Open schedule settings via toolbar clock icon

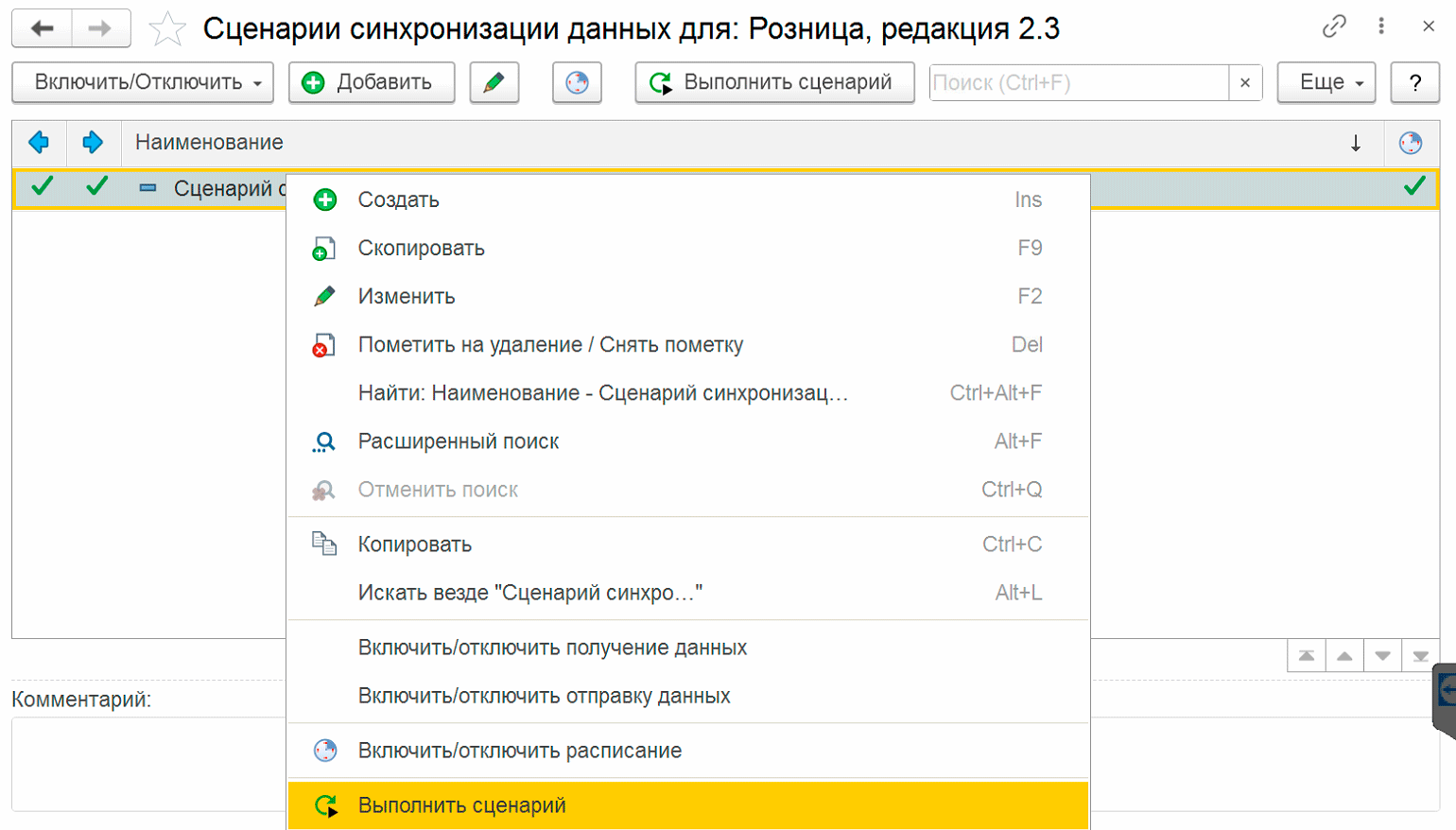coord(577,82)
